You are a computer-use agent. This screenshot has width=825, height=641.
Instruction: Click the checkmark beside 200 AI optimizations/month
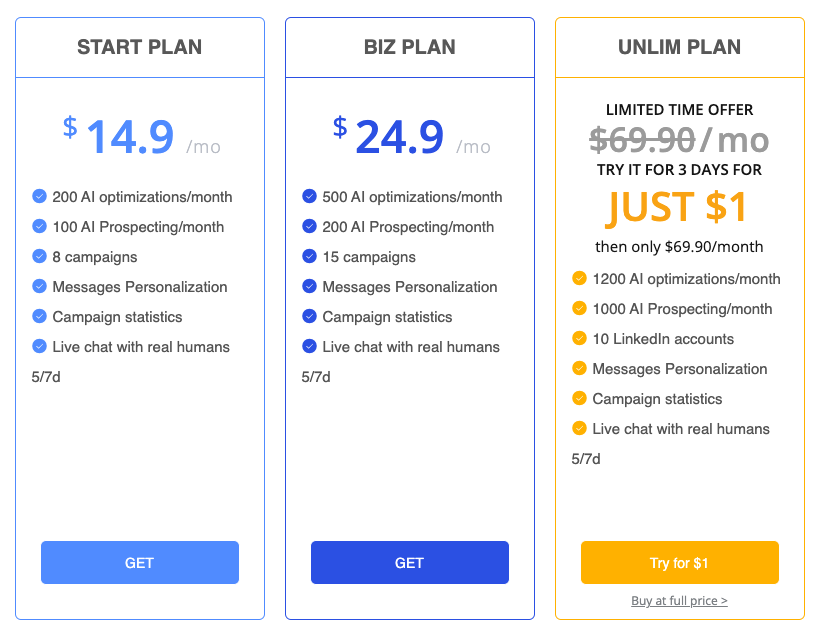coord(40,197)
